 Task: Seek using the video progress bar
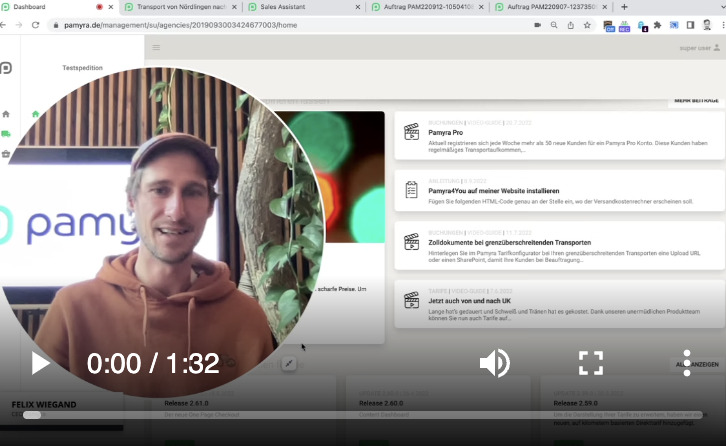(x=363, y=415)
